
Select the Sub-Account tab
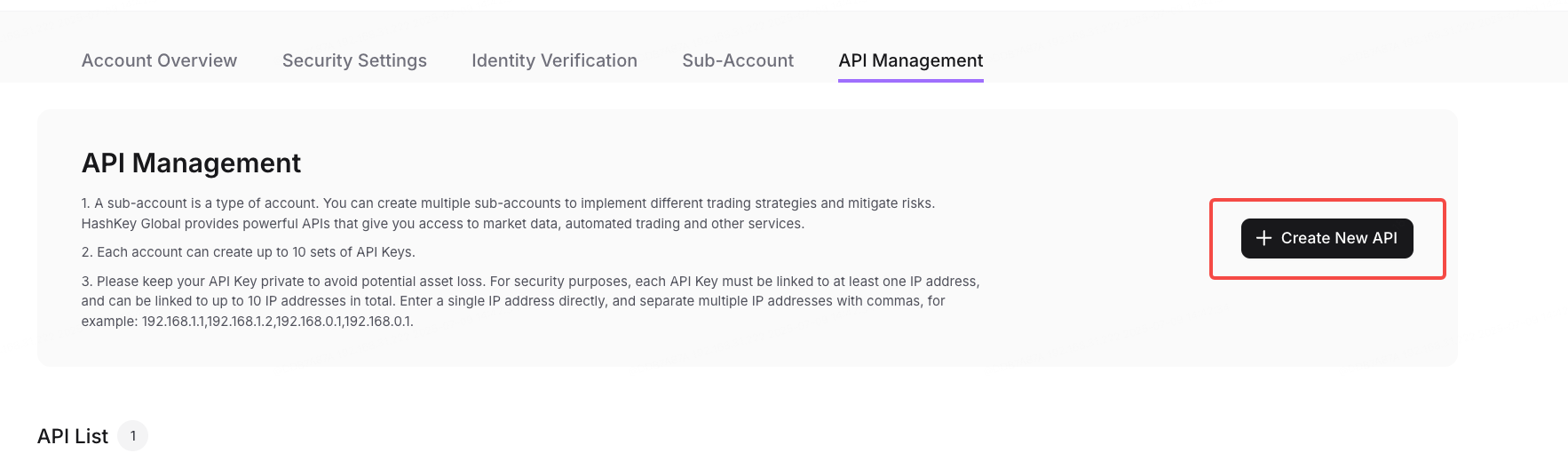[738, 60]
